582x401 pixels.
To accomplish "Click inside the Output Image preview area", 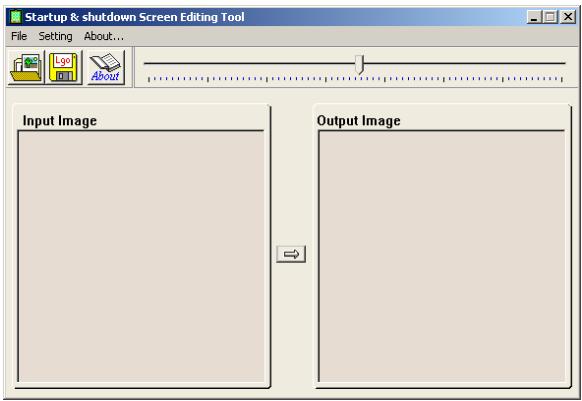I will coord(442,256).
